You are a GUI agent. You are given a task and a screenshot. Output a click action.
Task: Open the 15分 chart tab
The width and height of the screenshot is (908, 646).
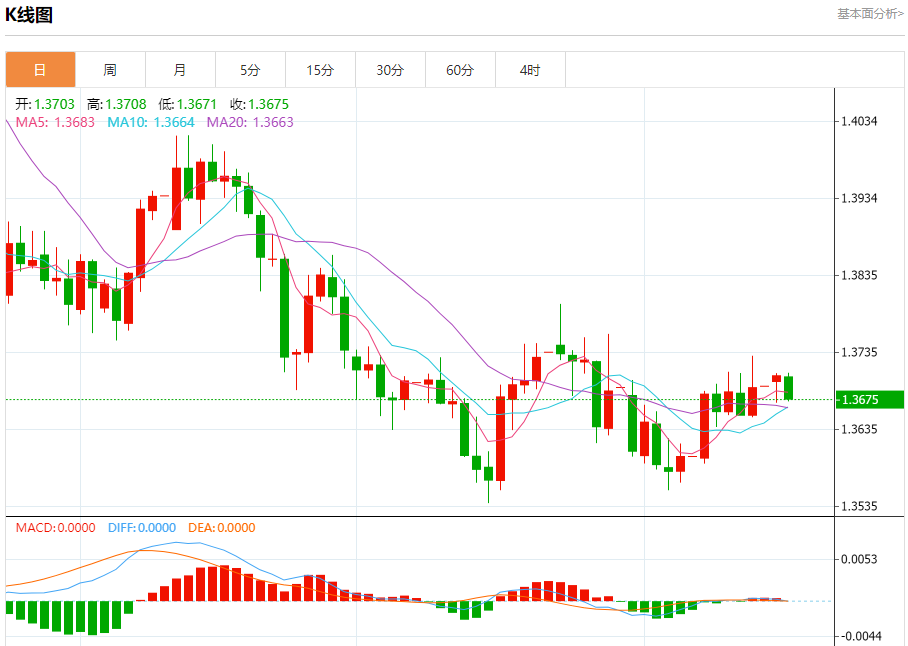(320, 70)
